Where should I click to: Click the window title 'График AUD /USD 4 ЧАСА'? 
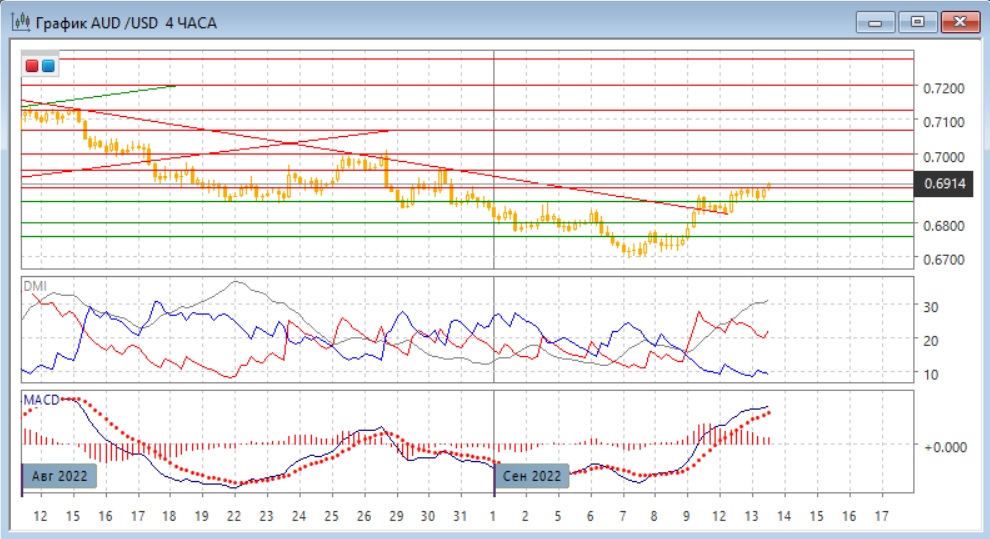tap(129, 21)
